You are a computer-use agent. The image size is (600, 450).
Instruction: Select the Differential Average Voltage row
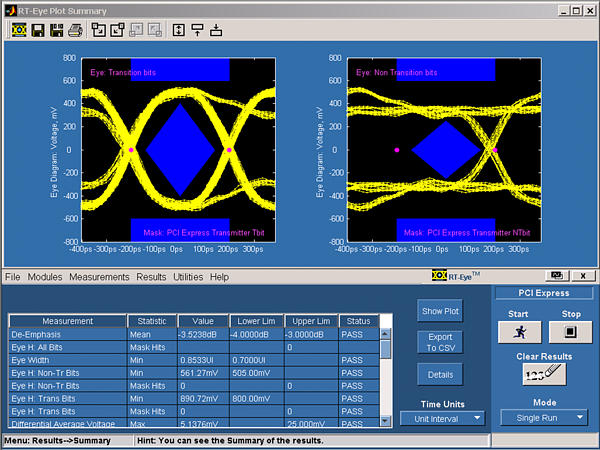tap(194, 423)
